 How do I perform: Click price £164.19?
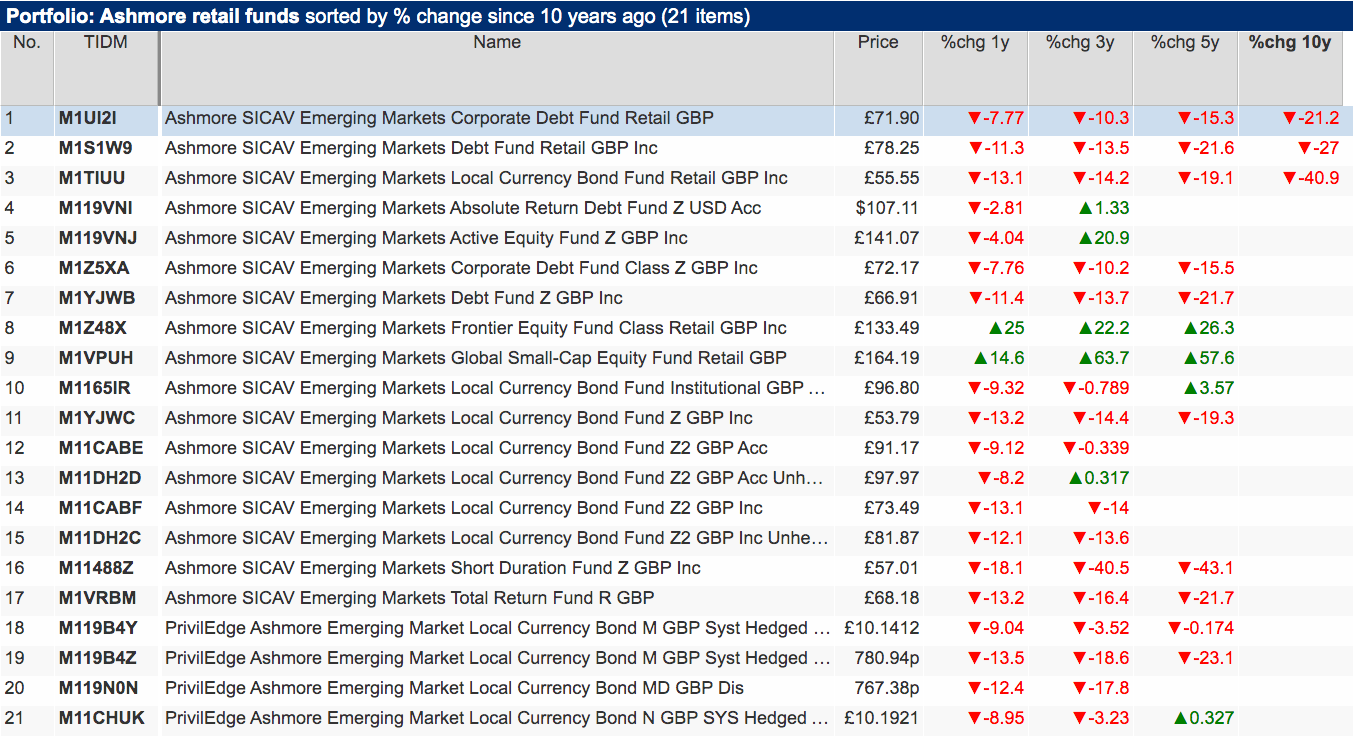887,358
